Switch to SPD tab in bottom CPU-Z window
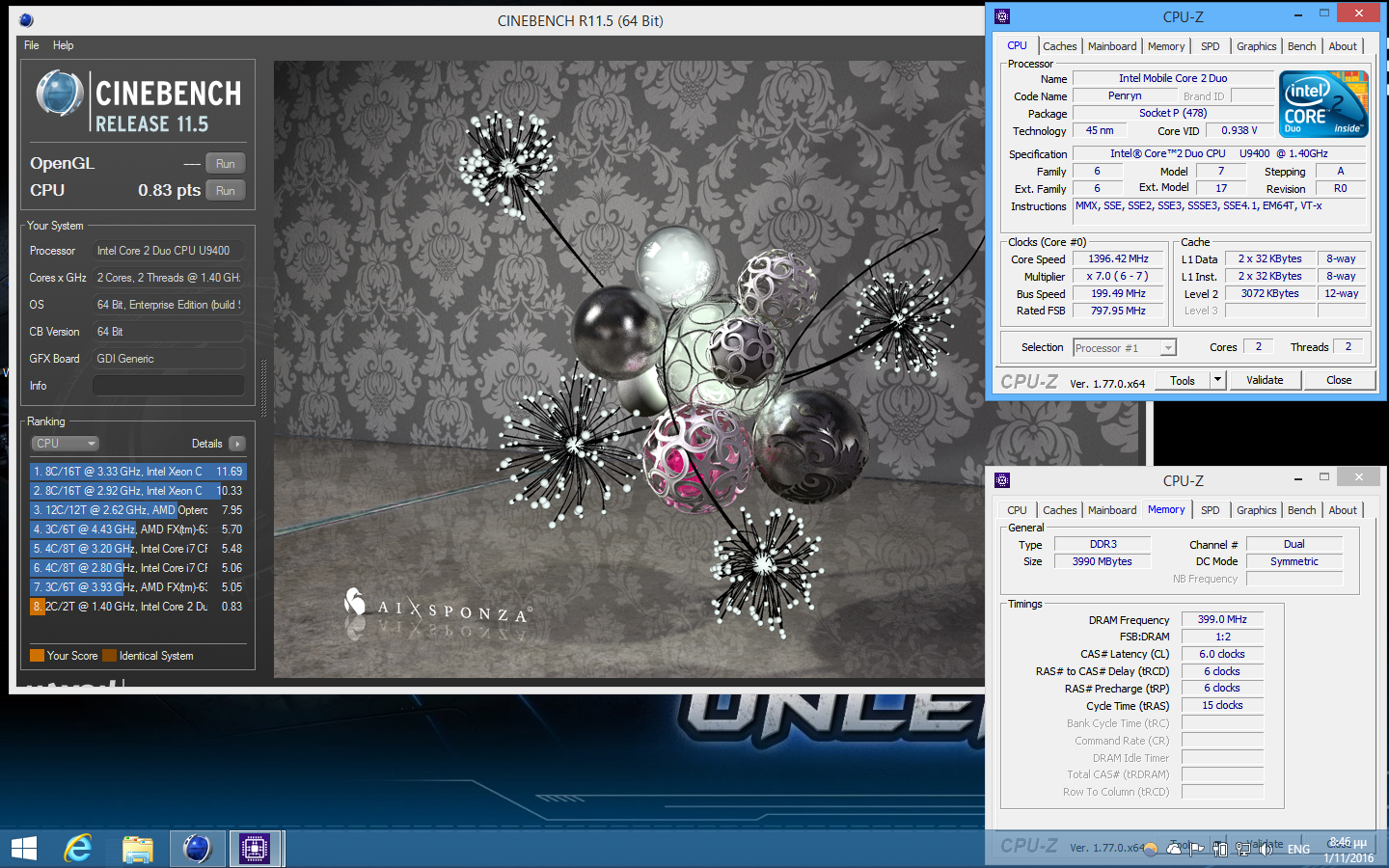 pos(1210,510)
